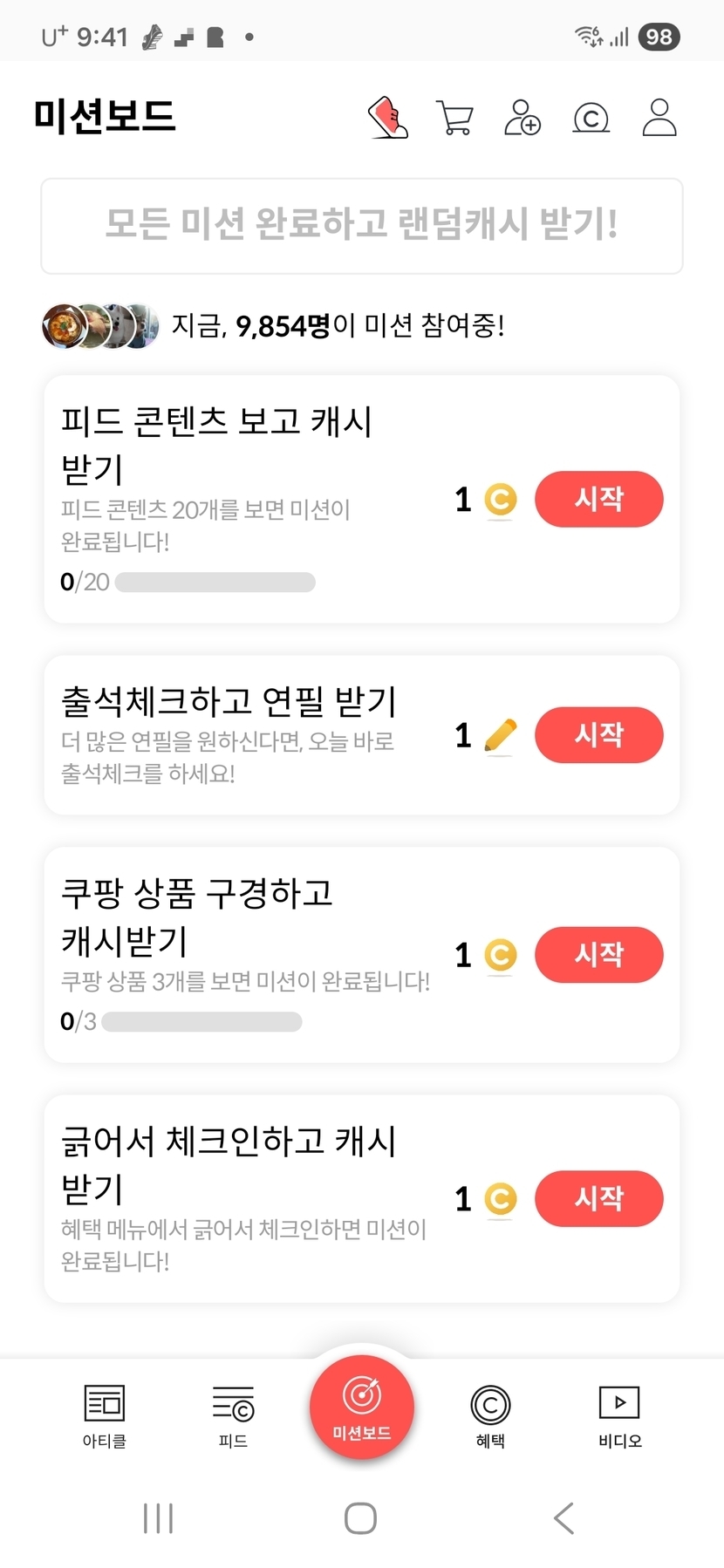Open the shopping cart icon
Screen dimensions: 724x1568
[454, 118]
